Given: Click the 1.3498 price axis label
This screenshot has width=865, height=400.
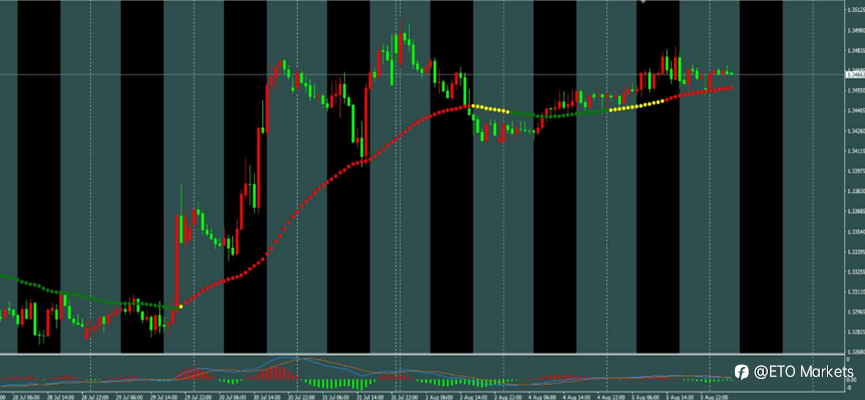Looking at the screenshot, I should tap(857, 30).
